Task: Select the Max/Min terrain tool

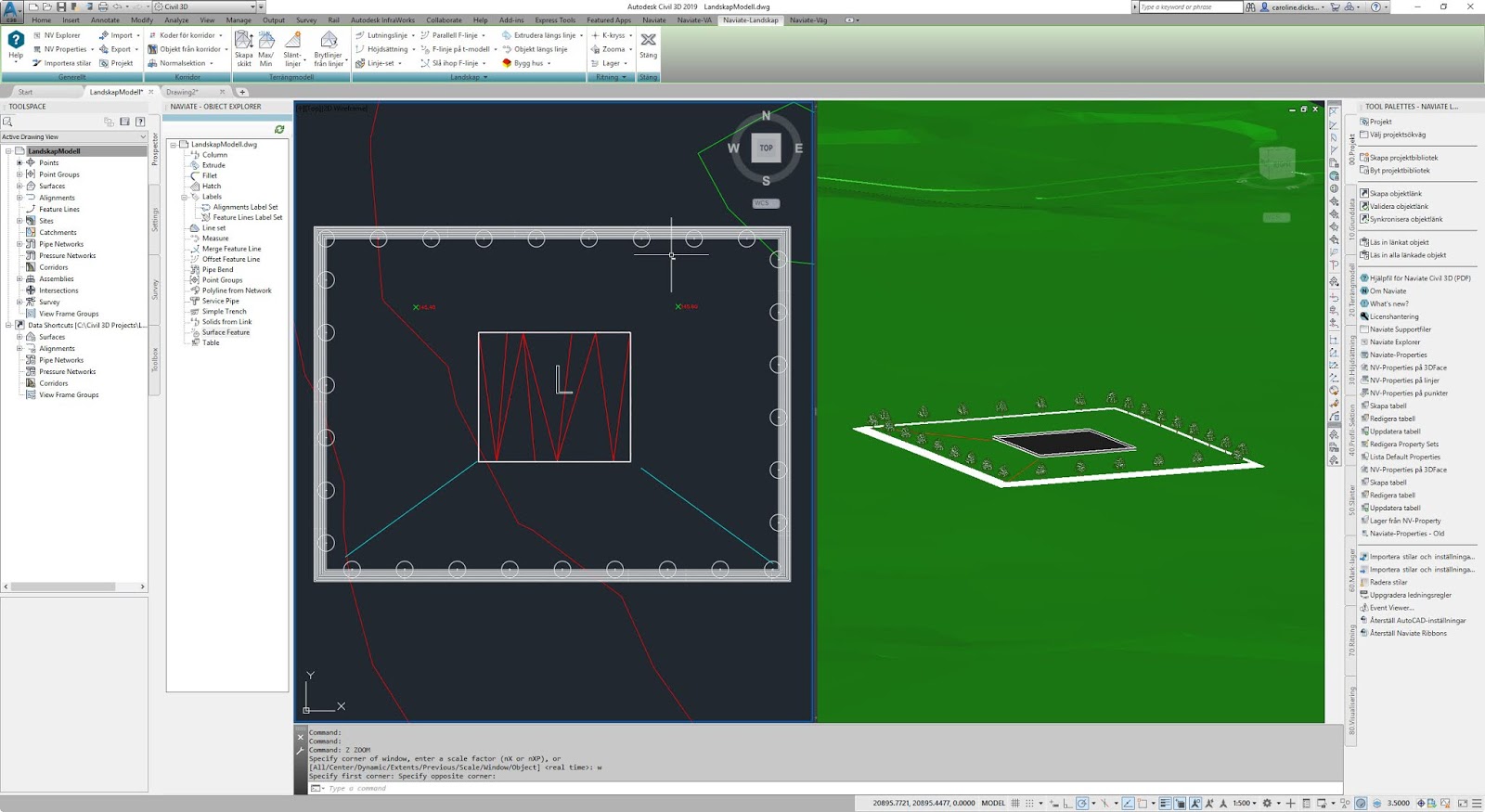Action: 265,48
